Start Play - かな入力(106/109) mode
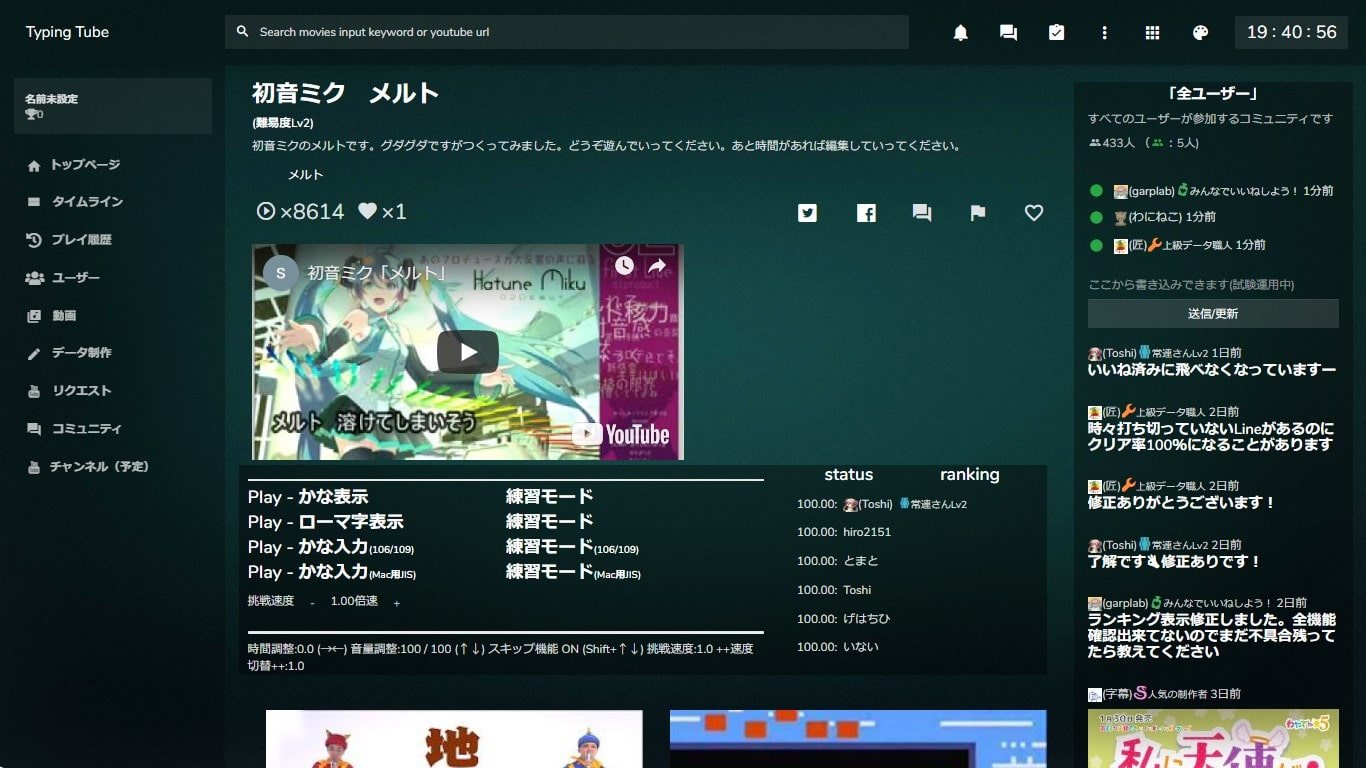 [x=331, y=547]
